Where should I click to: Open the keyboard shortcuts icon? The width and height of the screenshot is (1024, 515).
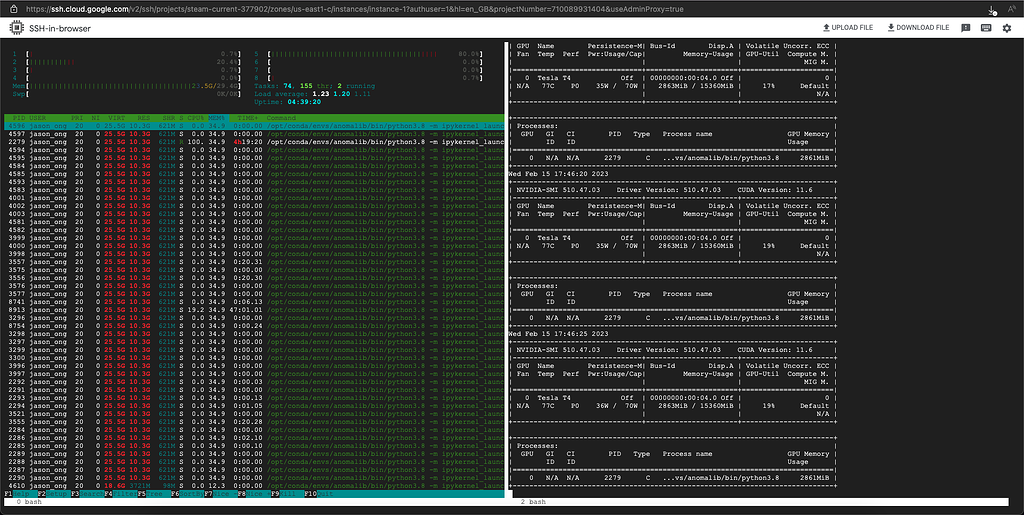tap(986, 28)
